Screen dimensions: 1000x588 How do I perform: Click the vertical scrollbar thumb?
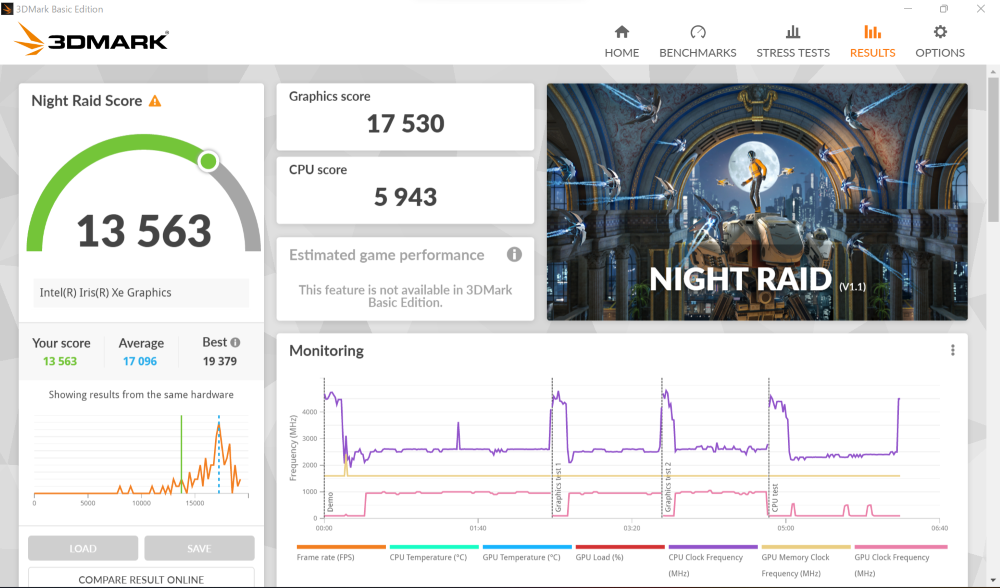[993, 150]
